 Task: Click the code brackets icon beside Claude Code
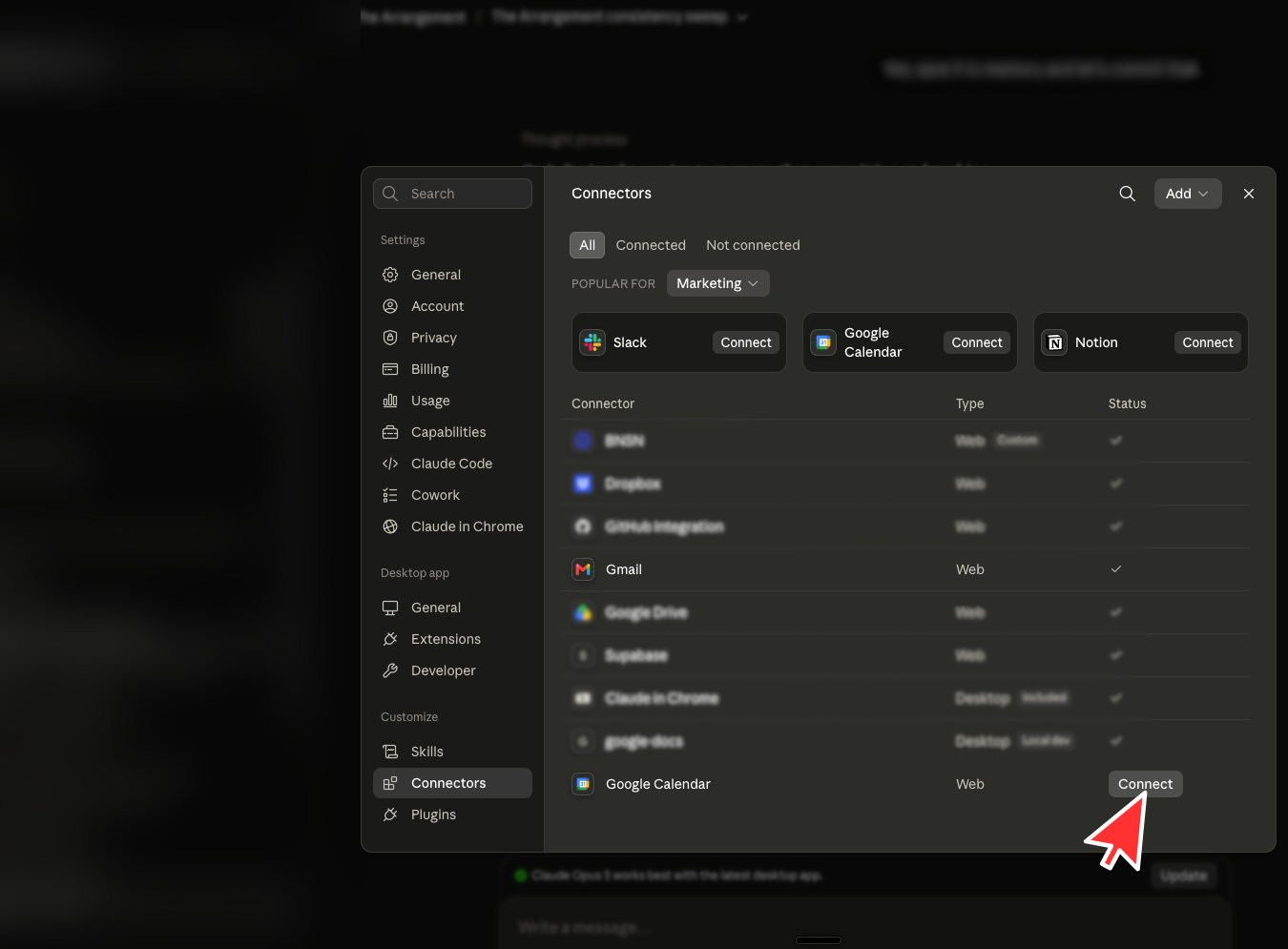(390, 464)
